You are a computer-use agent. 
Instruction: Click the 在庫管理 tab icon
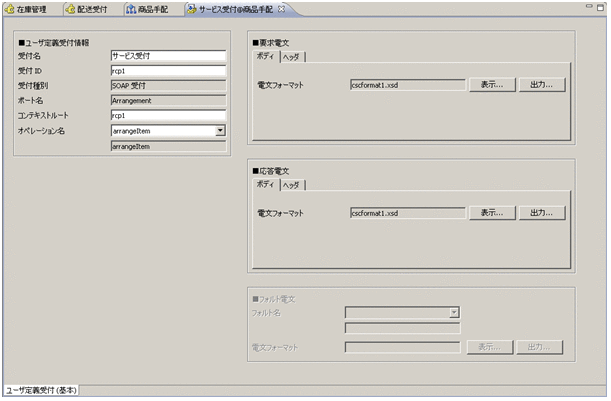[x=10, y=9]
